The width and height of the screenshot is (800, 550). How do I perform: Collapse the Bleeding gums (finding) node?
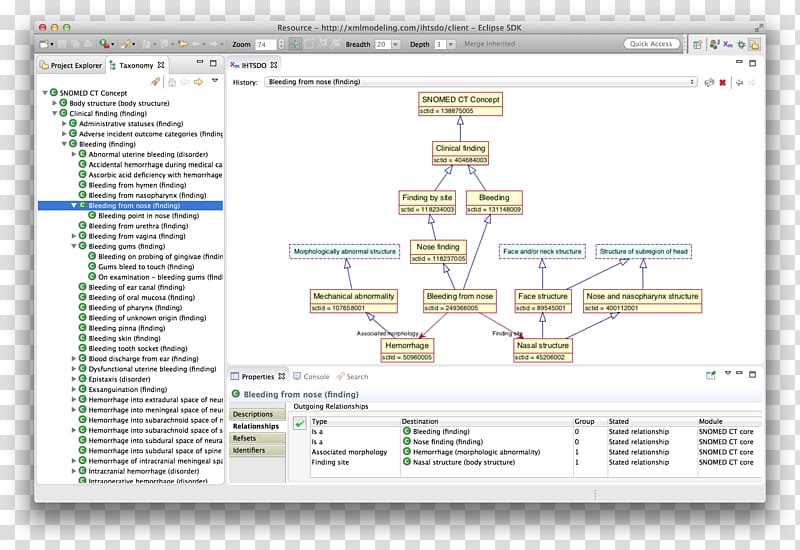(x=74, y=246)
